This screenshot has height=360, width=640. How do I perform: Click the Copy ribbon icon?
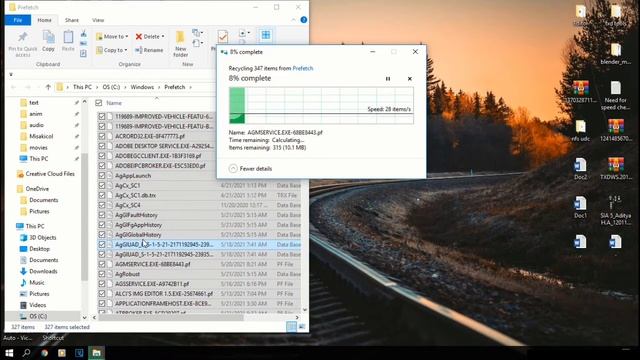tap(48, 38)
